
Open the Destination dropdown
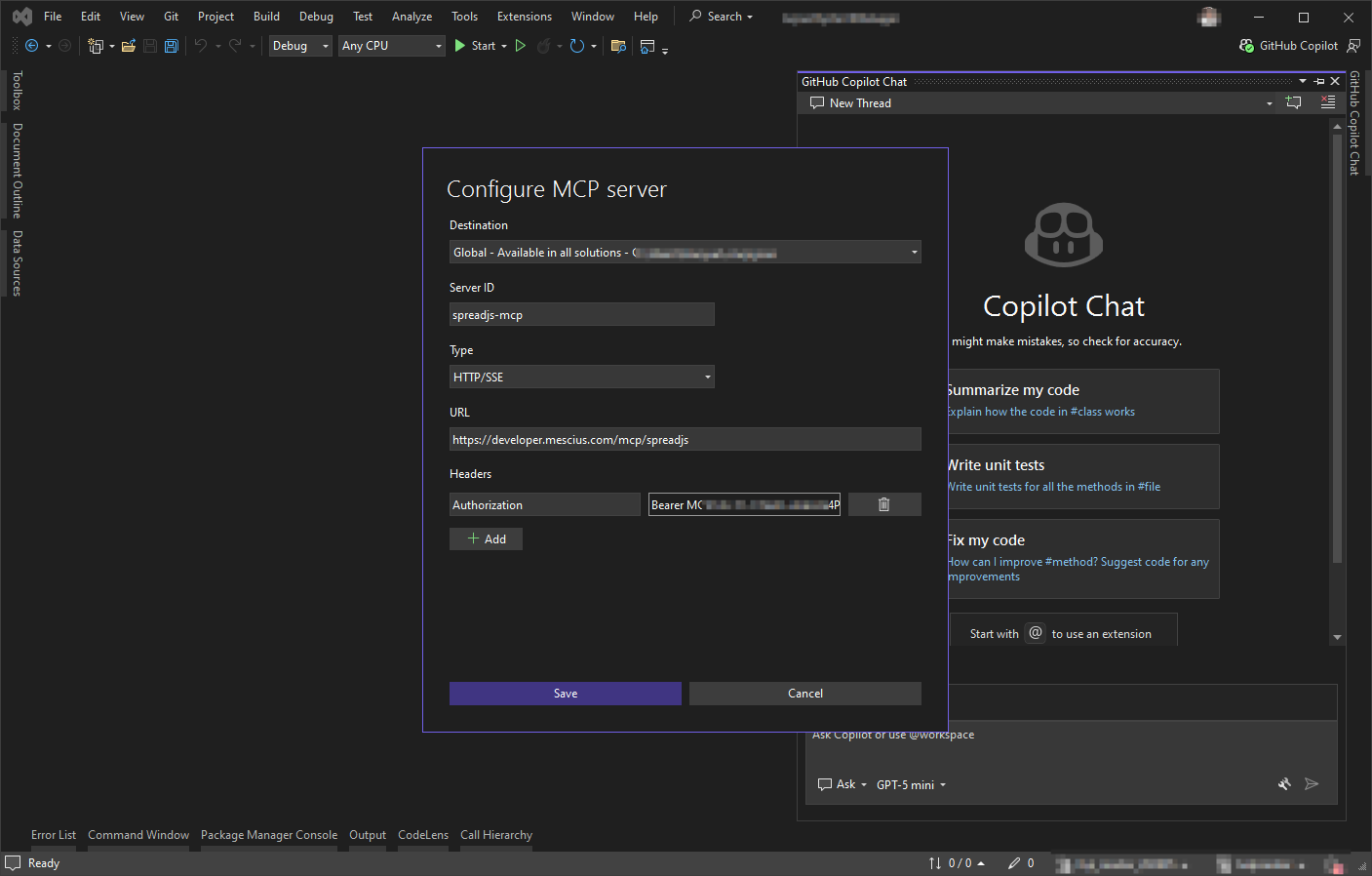[x=686, y=253]
